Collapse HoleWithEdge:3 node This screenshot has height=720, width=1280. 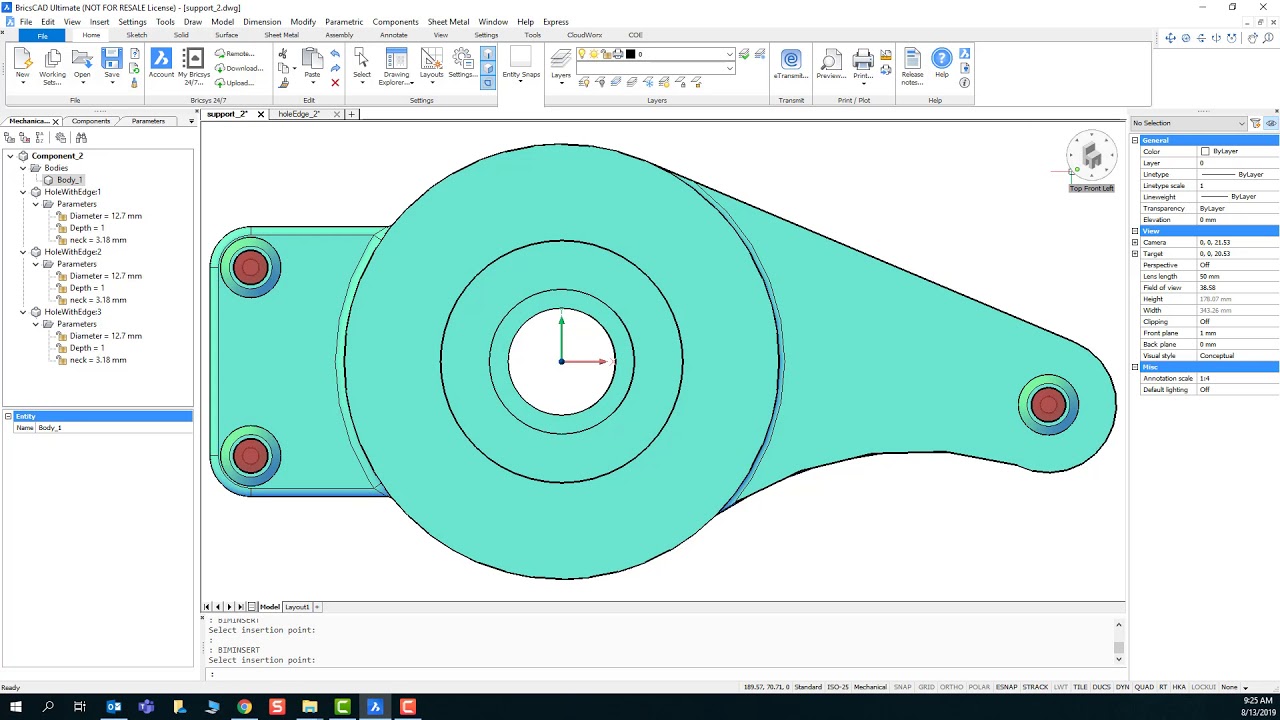(23, 312)
